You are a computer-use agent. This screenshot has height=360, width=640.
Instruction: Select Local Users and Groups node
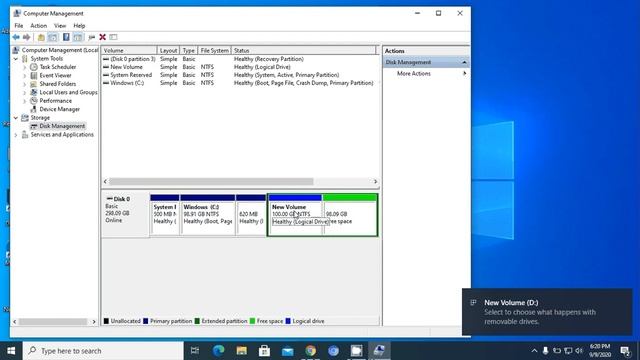pos(68,92)
